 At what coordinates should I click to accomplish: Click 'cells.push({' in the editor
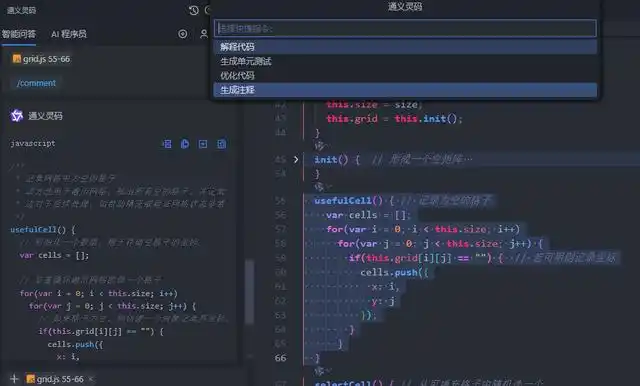[x=394, y=272]
